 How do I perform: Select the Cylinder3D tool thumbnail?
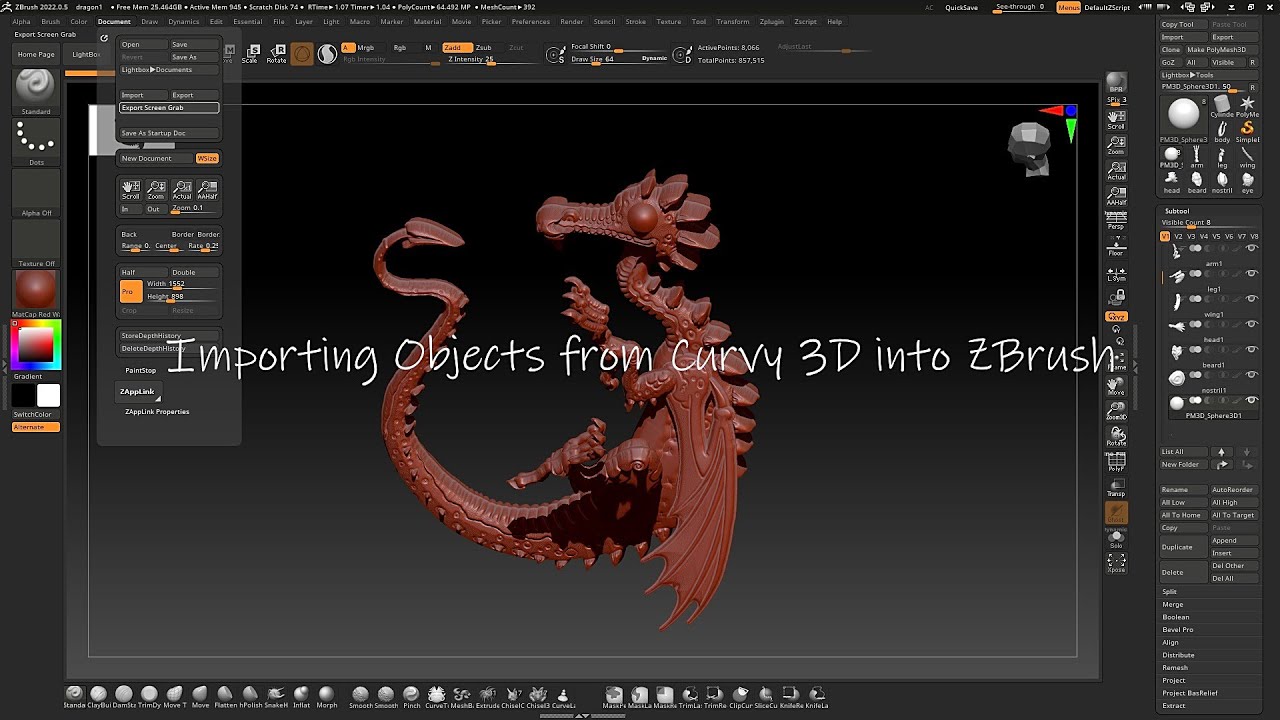point(1222,106)
